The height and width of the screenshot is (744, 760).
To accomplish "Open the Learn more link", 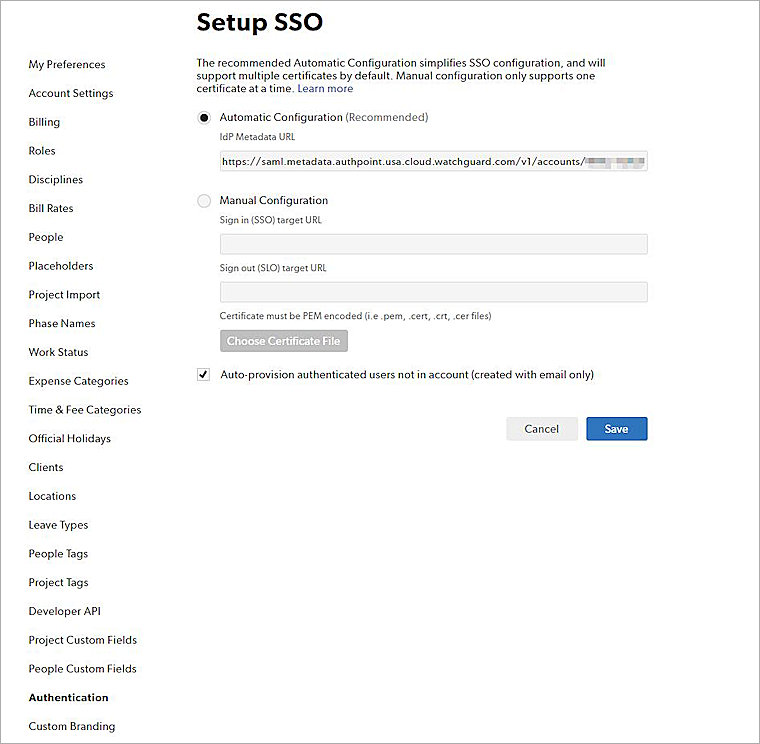I will point(325,89).
